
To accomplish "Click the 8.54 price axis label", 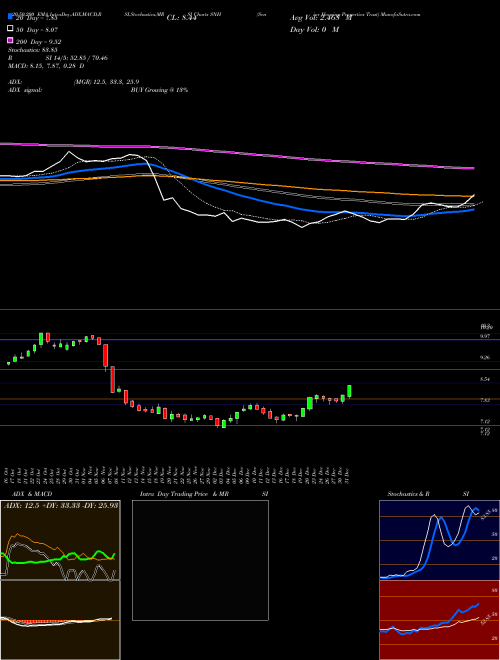I will [485, 379].
